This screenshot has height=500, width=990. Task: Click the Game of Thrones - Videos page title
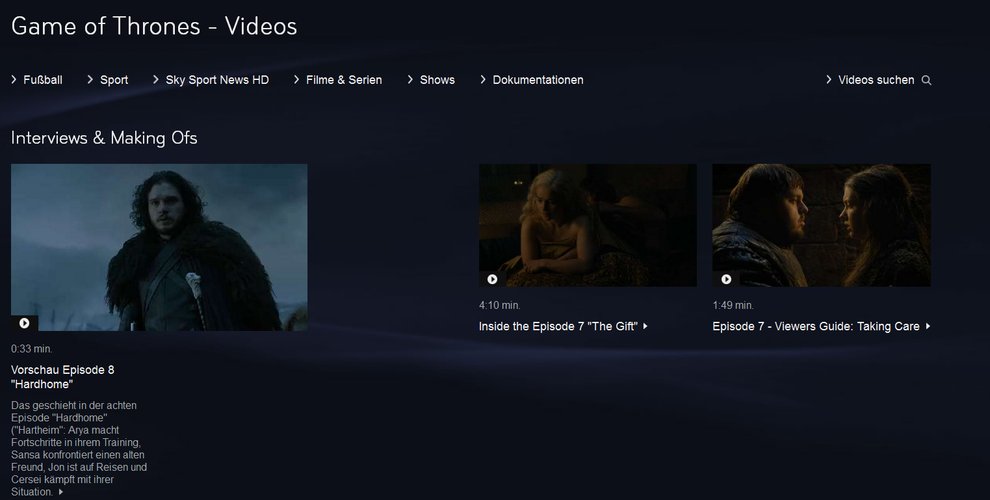pyautogui.click(x=154, y=26)
